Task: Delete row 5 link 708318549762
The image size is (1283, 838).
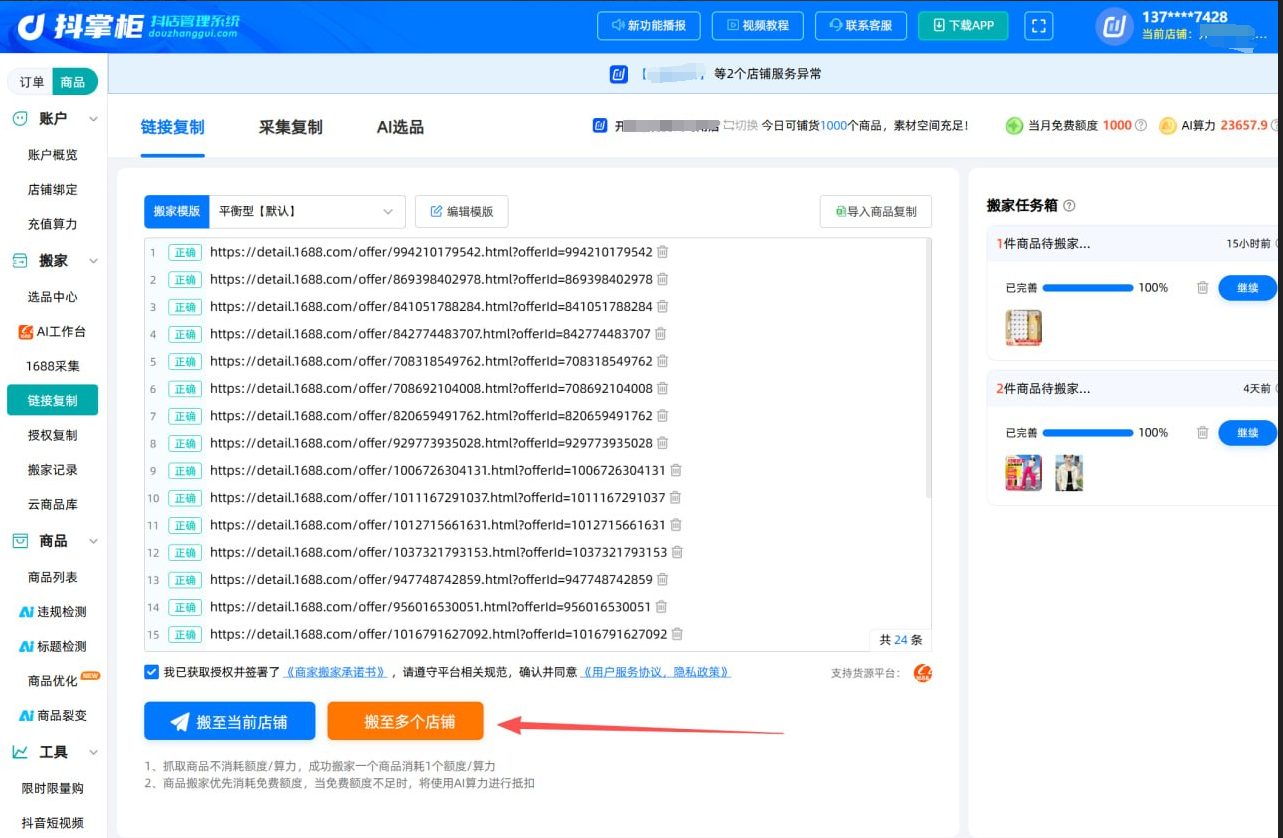Action: click(x=662, y=361)
